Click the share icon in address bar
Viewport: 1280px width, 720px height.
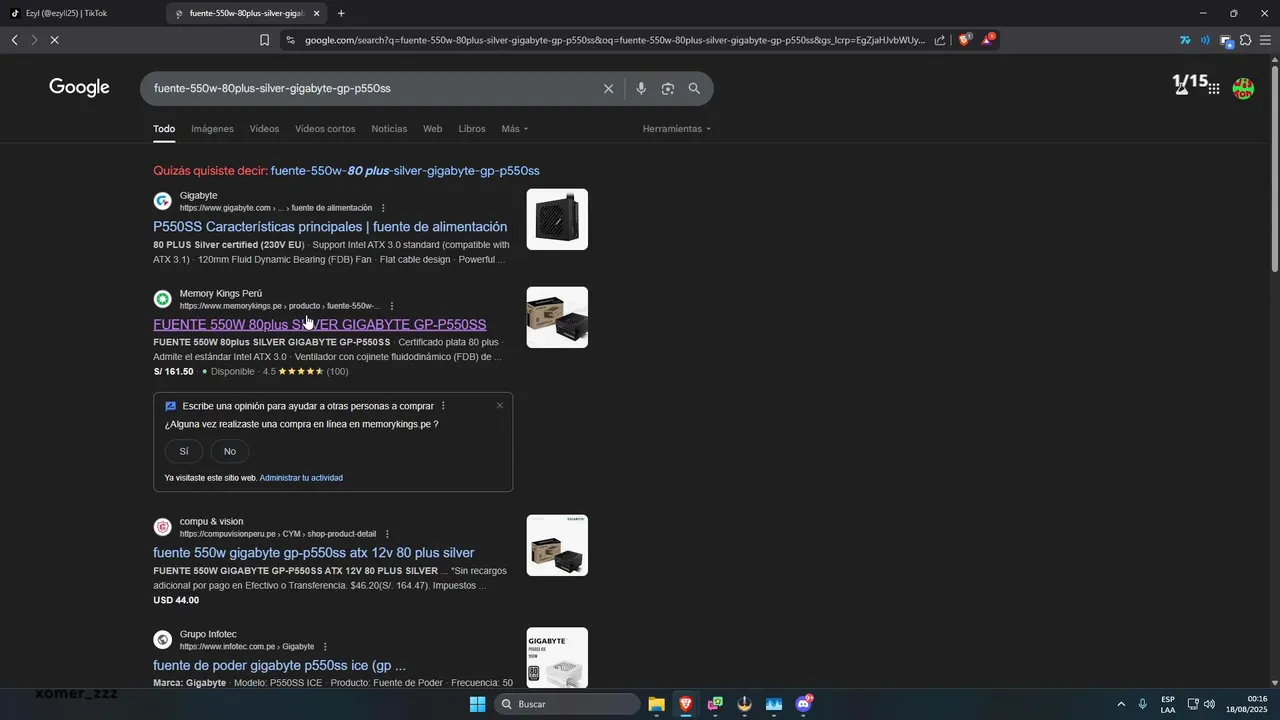pyautogui.click(x=940, y=40)
